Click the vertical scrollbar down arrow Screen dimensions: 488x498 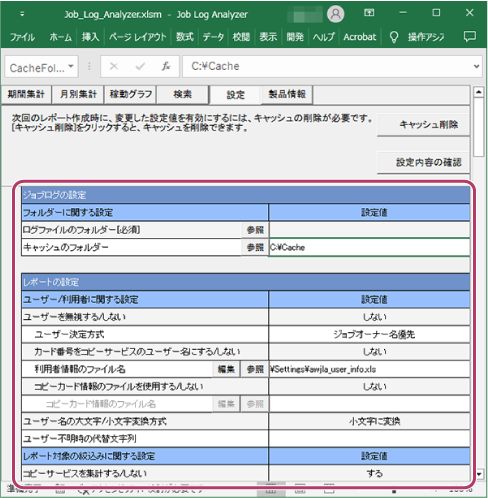pos(479,474)
